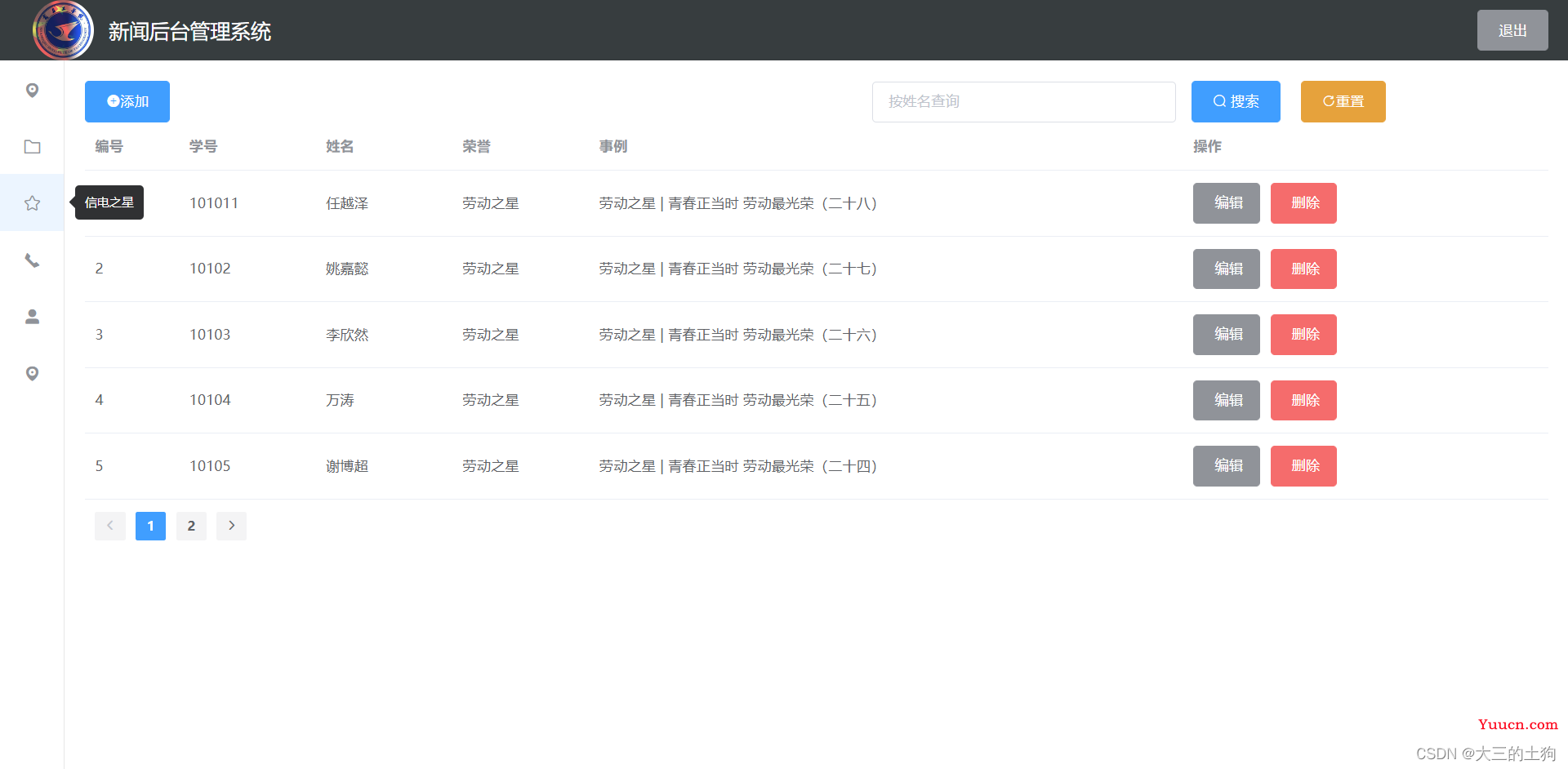Click the previous page arrow
The height and width of the screenshot is (769, 1568).
110,526
